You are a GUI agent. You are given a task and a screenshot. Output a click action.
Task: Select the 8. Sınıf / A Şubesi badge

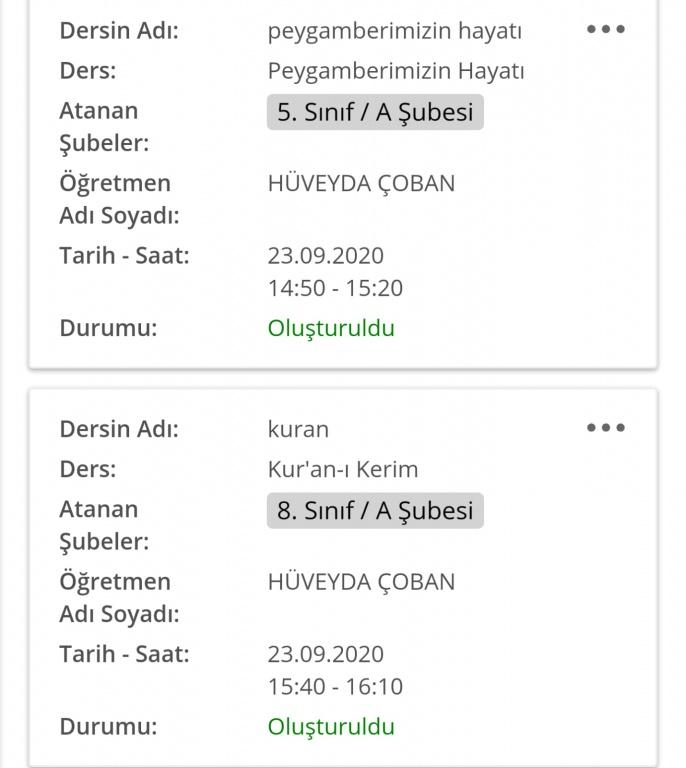point(375,511)
